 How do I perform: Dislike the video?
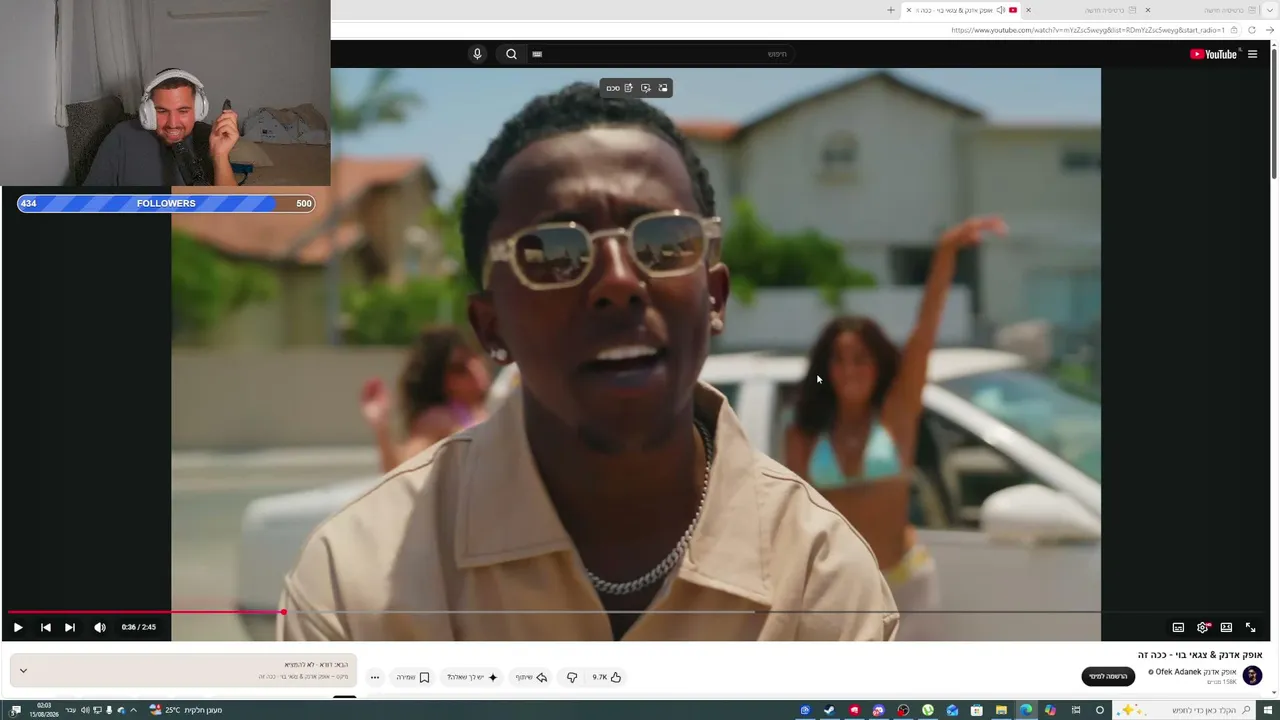coord(572,677)
